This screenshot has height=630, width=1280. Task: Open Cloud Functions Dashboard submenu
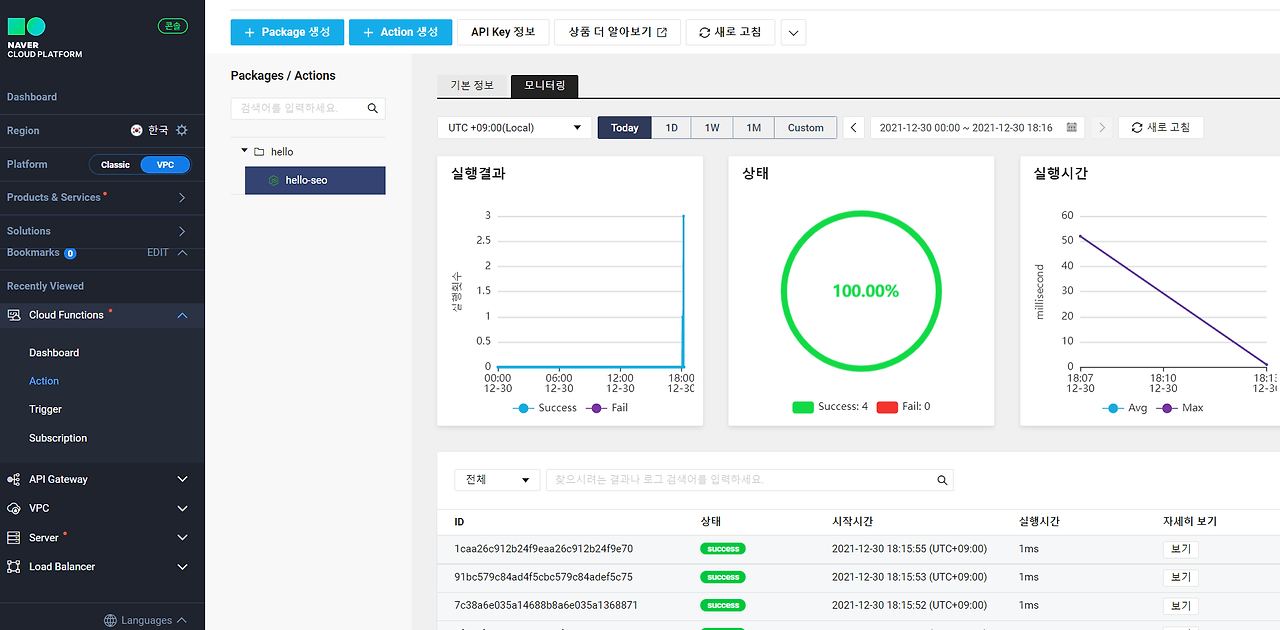pyautogui.click(x=54, y=353)
